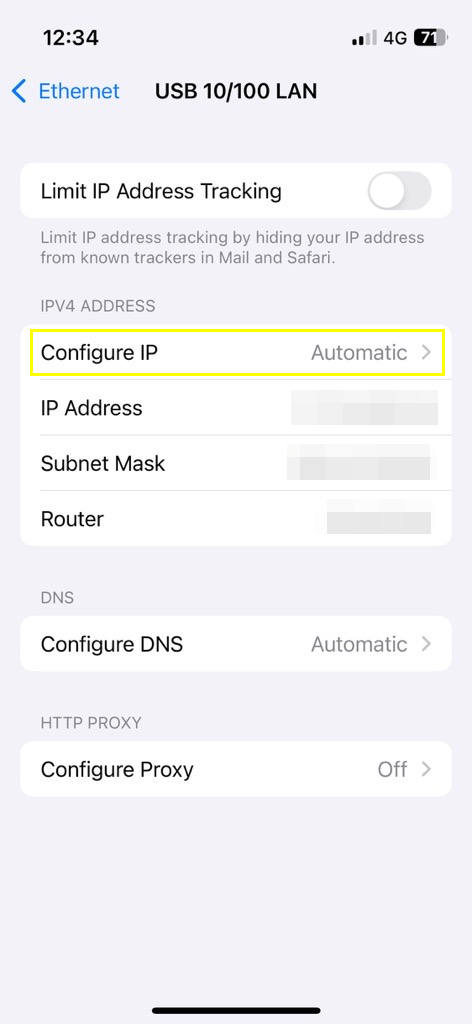Tap the cellular signal bars icon

tap(364, 38)
